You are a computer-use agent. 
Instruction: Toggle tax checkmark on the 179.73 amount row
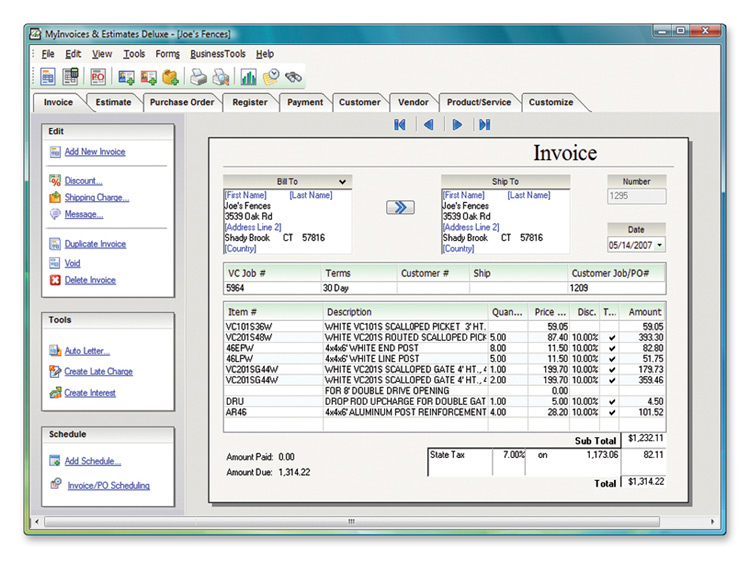612,370
